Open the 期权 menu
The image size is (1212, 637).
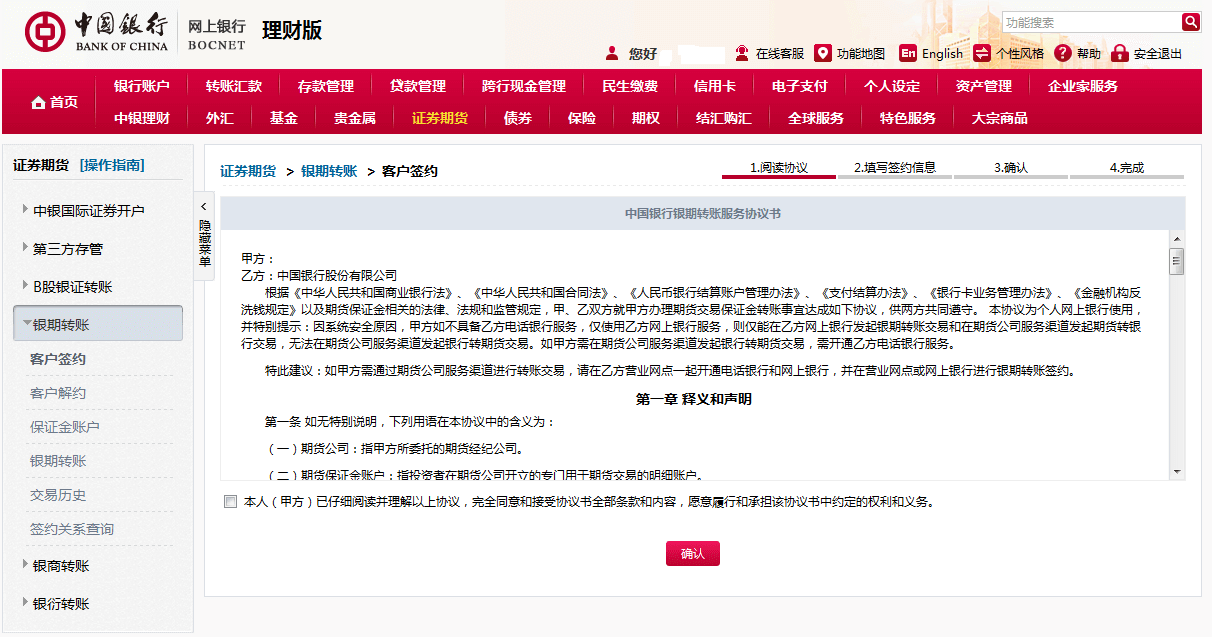pos(646,118)
